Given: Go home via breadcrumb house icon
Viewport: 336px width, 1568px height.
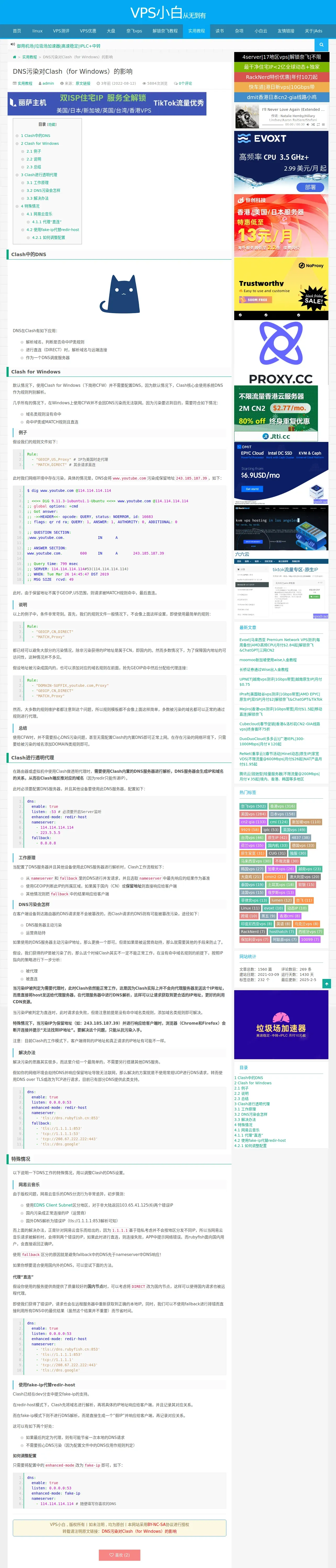Looking at the screenshot, I should pyautogui.click(x=15, y=57).
